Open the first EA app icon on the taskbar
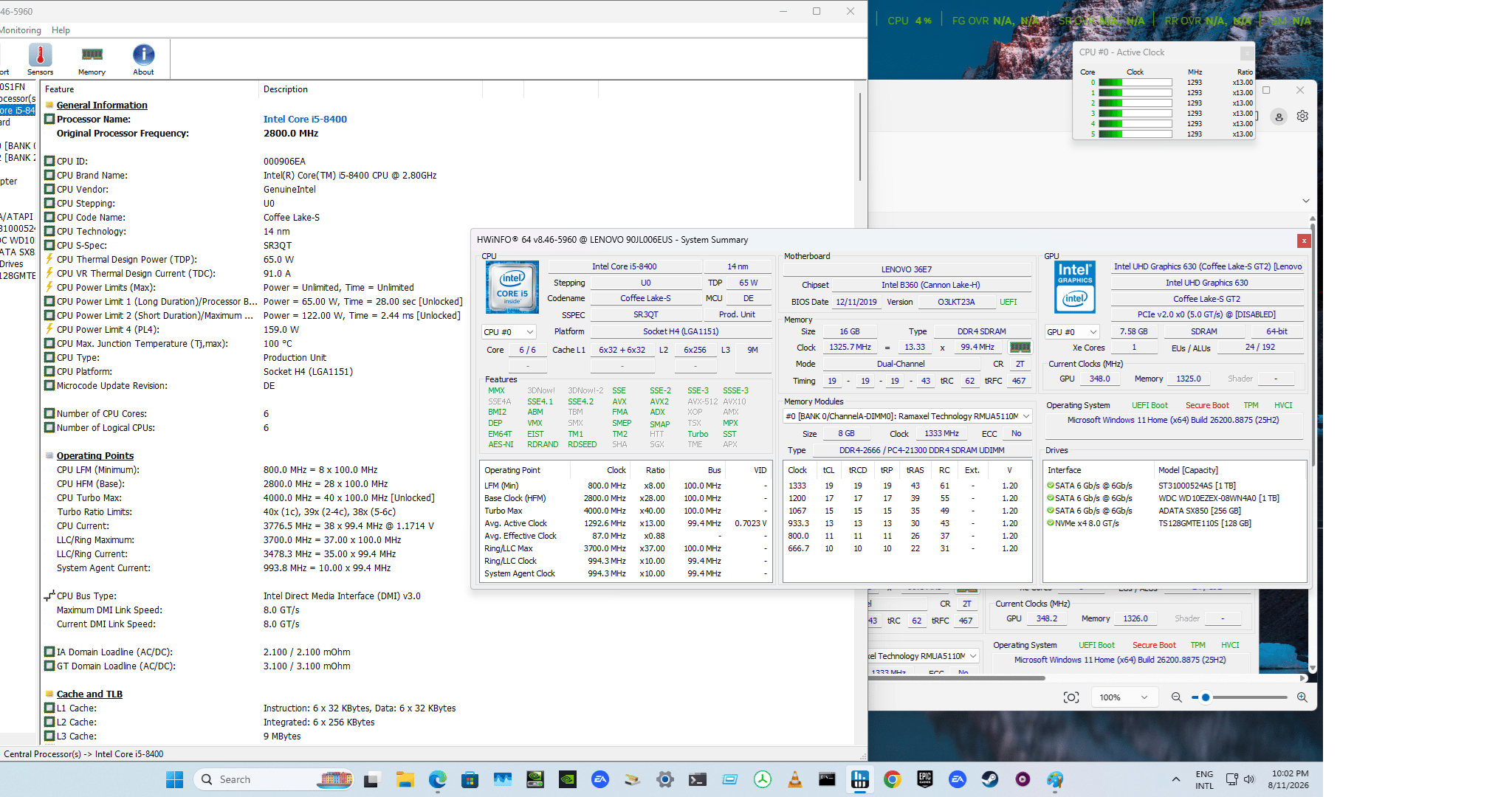Image resolution: width=1512 pixels, height=797 pixels. pos(600,779)
